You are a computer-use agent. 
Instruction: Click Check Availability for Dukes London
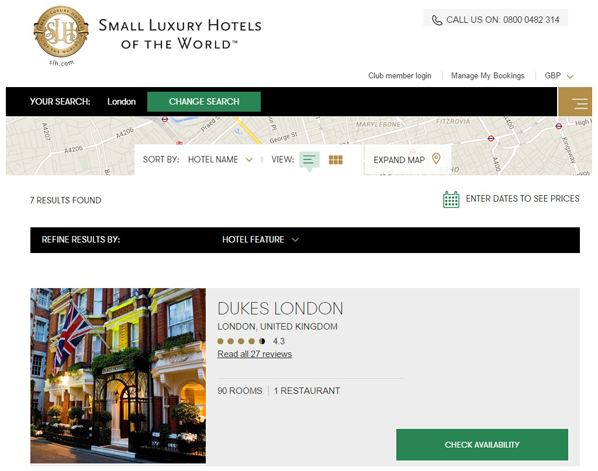point(482,445)
